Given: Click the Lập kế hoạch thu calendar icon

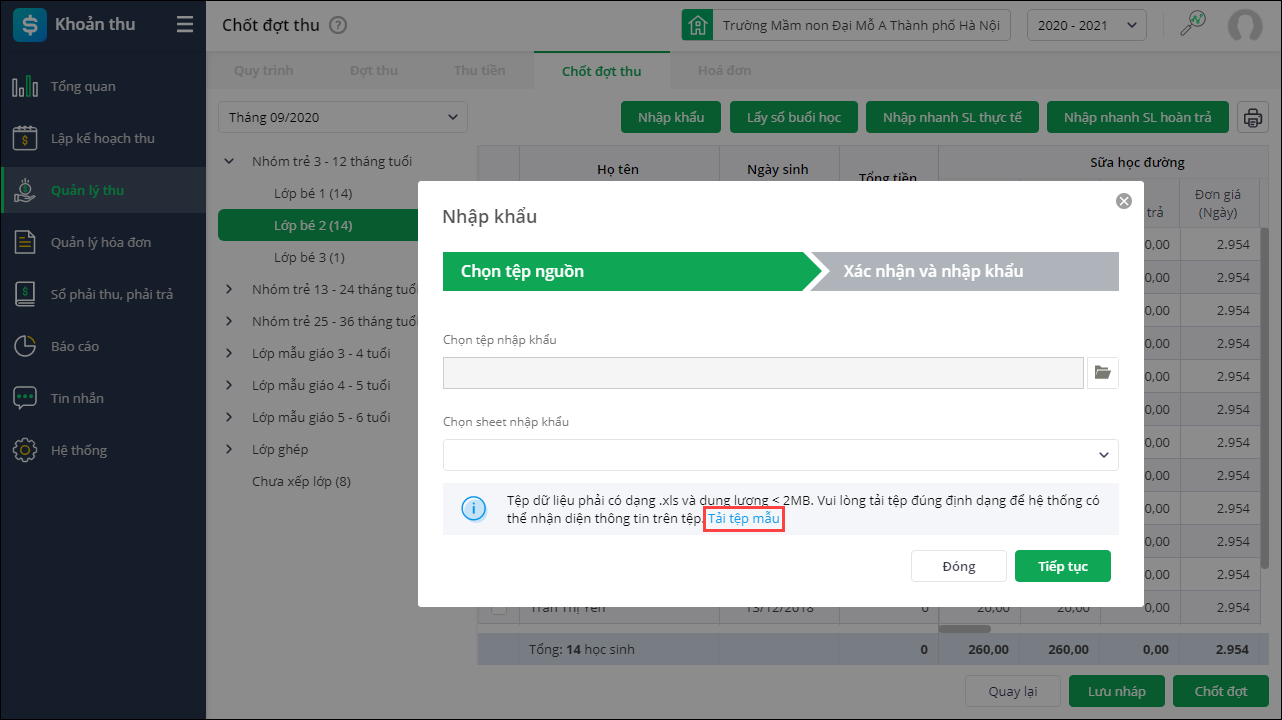Looking at the screenshot, I should 25,138.
